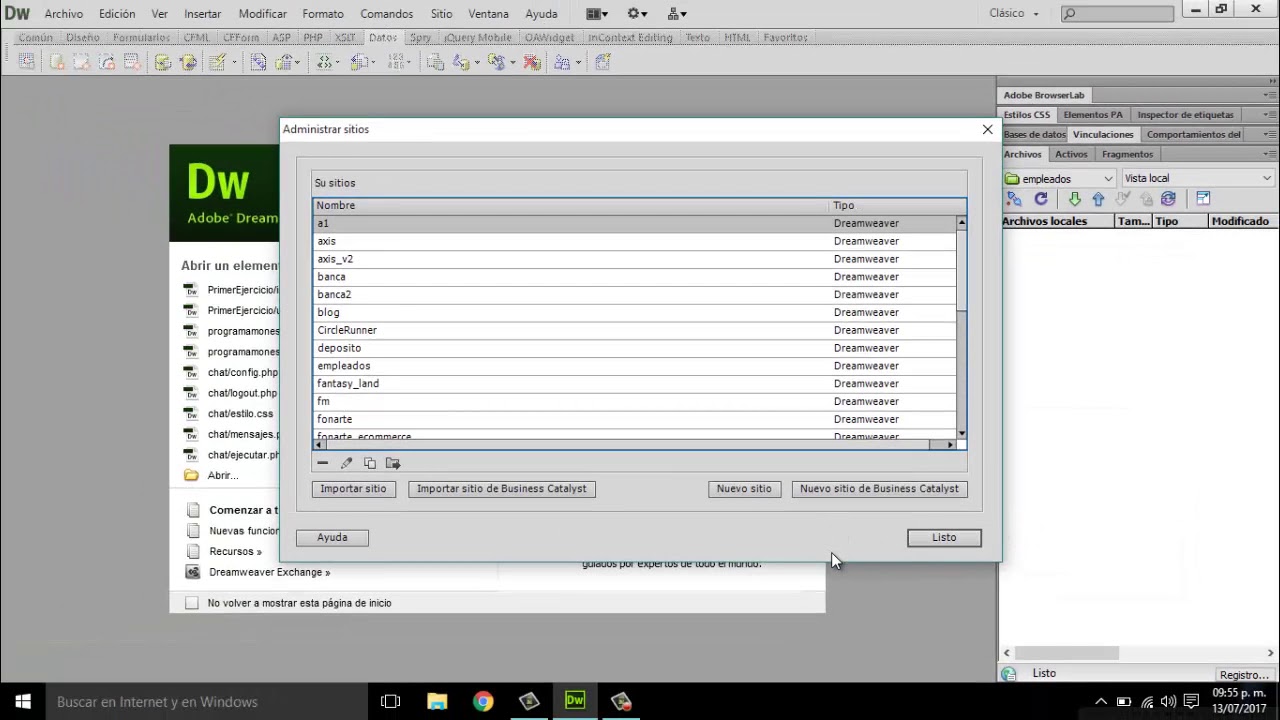The height and width of the screenshot is (720, 1280).
Task: Edit the selected site with pencil icon
Action: click(x=346, y=463)
